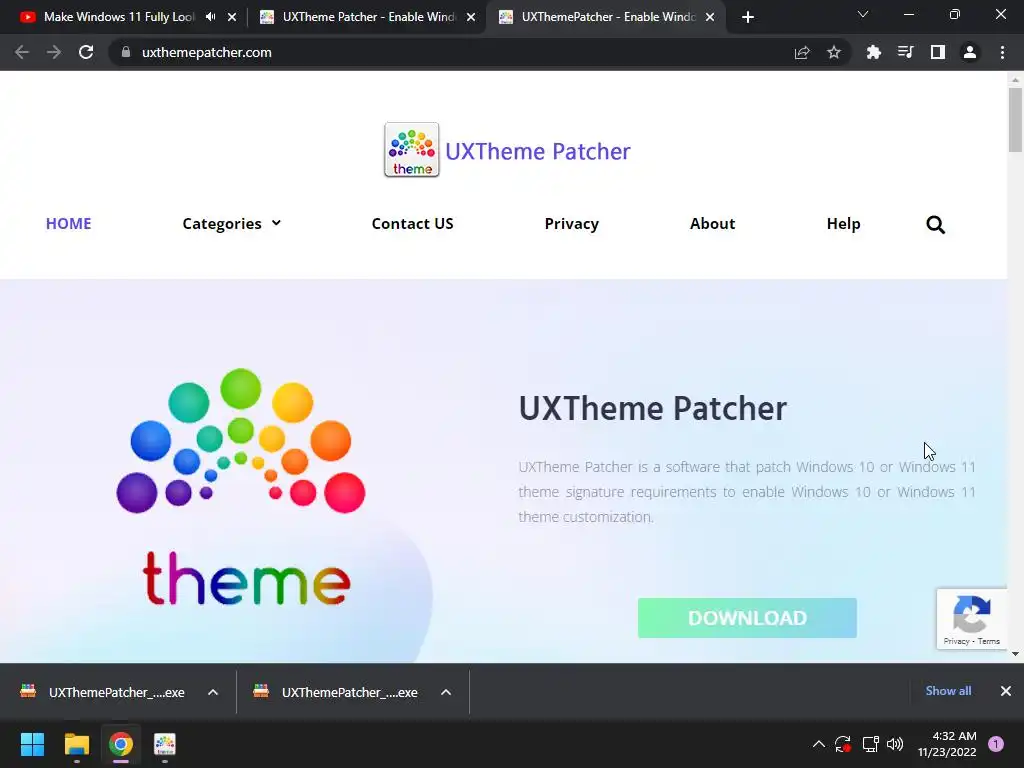Click the padlock site info icon

pos(126,52)
